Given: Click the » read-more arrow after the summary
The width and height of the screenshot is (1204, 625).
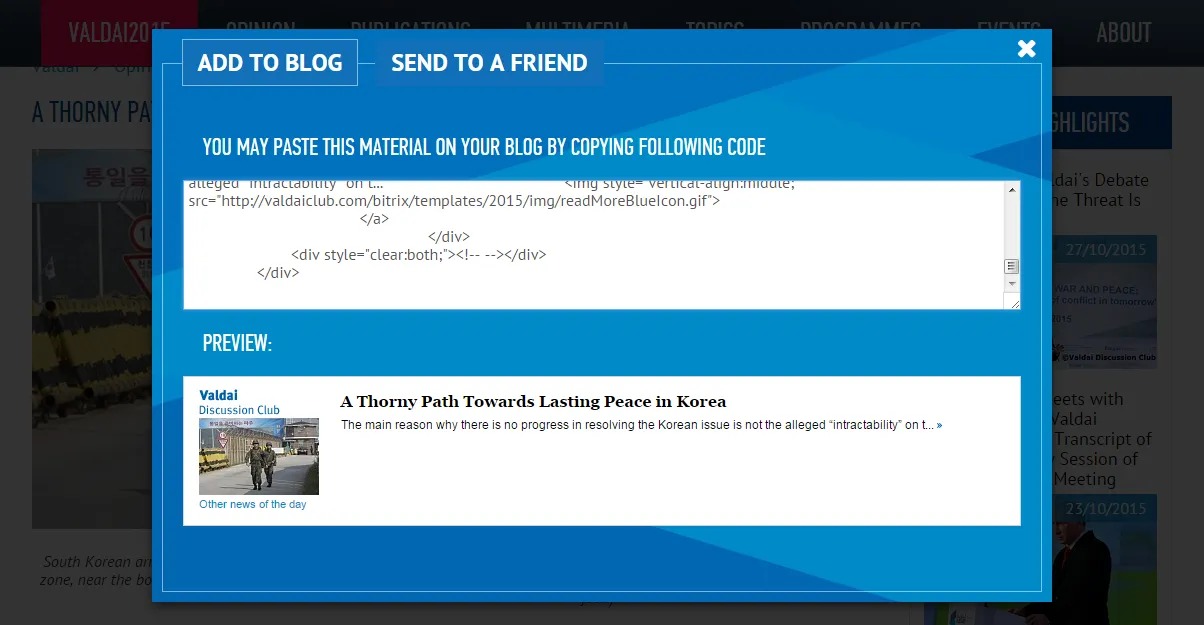Looking at the screenshot, I should pyautogui.click(x=939, y=425).
